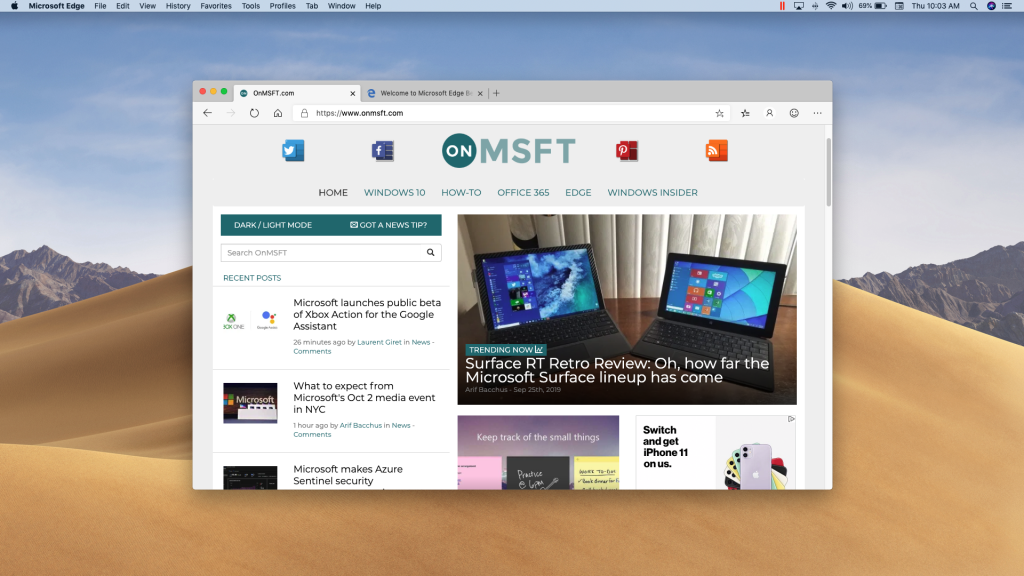Open the Pinterest icon
Image resolution: width=1024 pixels, height=576 pixels.
(626, 150)
